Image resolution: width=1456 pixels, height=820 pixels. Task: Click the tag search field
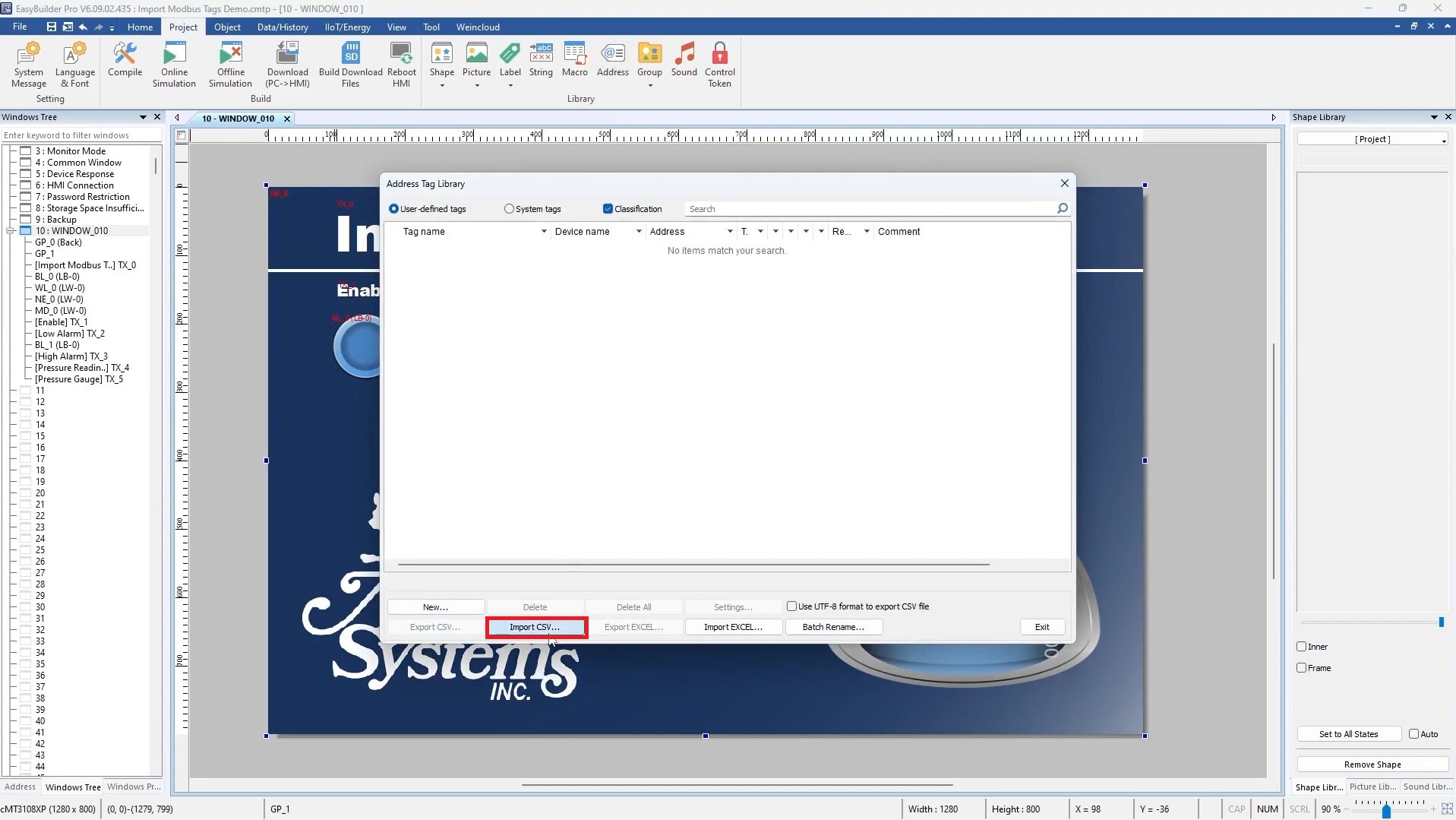[x=866, y=208]
